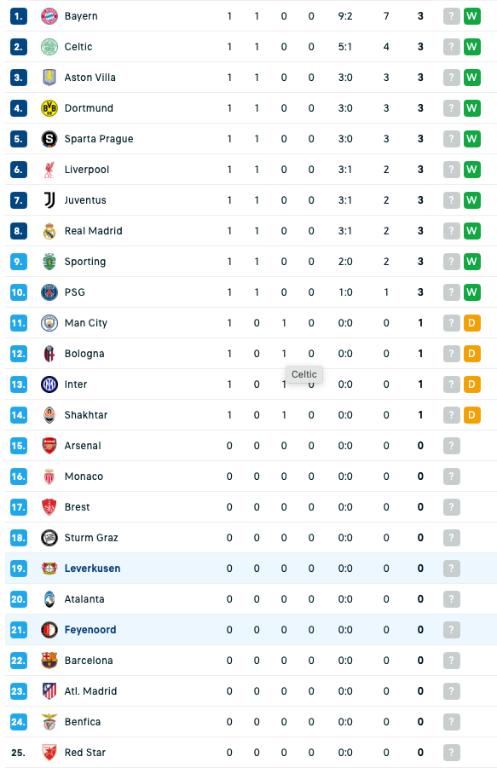
Task: Click Shakhtar's orange D form badge
Action: pyautogui.click(x=472, y=415)
